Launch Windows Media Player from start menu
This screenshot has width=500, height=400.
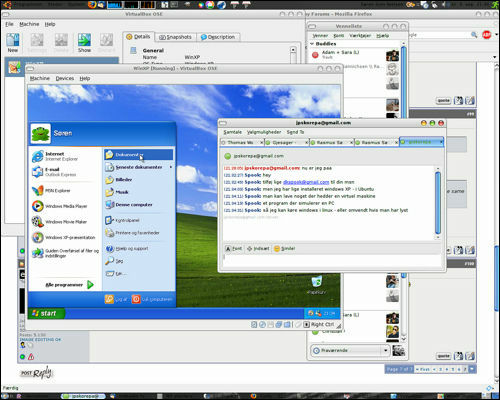[x=60, y=206]
